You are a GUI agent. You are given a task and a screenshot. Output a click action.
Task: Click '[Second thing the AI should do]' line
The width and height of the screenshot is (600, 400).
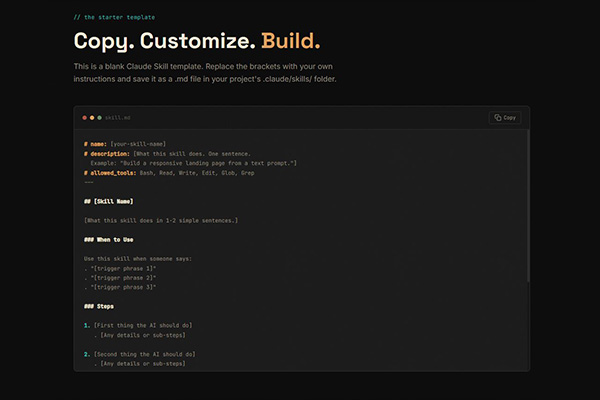(140, 354)
